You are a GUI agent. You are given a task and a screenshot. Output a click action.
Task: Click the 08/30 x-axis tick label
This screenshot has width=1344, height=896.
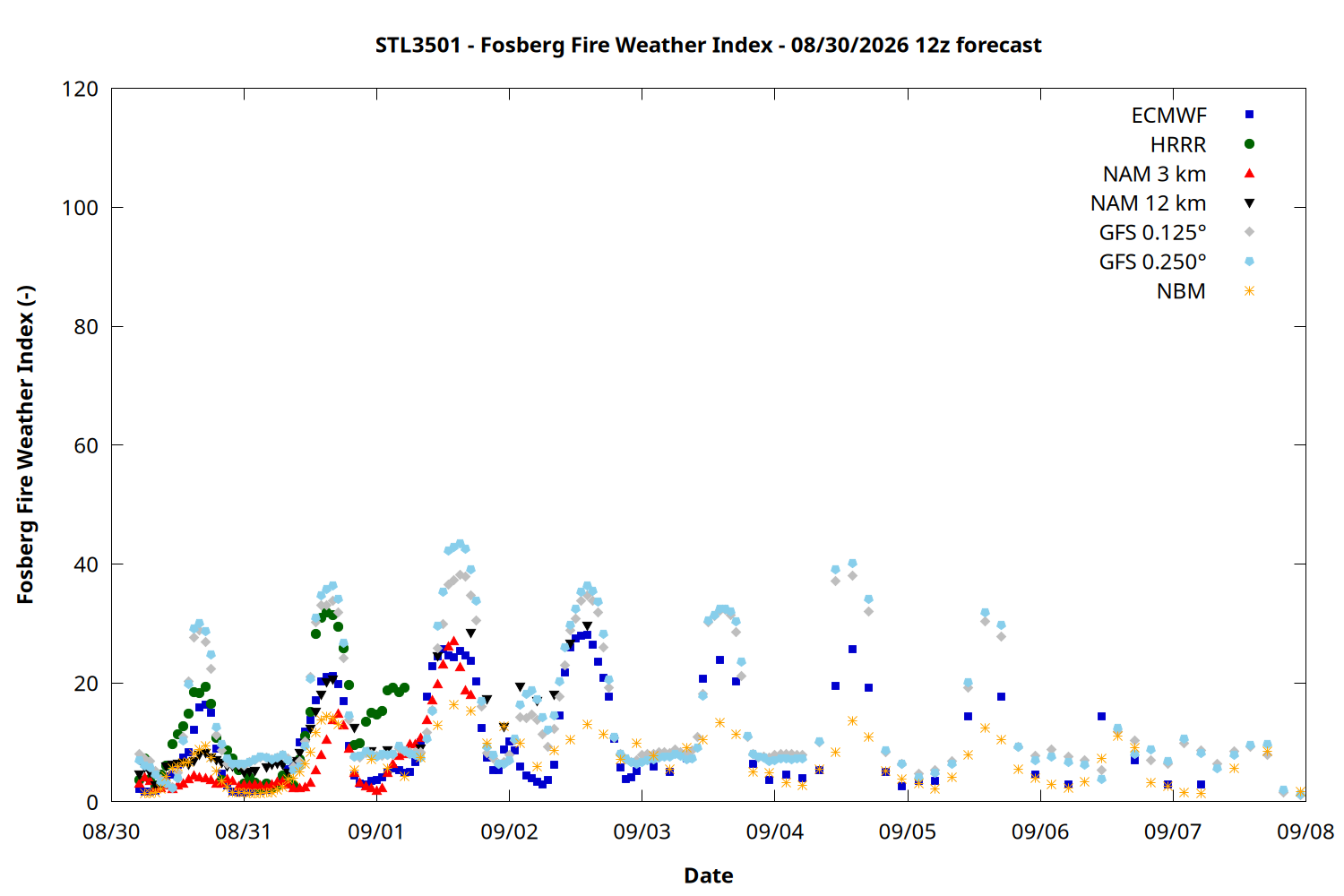[111, 831]
